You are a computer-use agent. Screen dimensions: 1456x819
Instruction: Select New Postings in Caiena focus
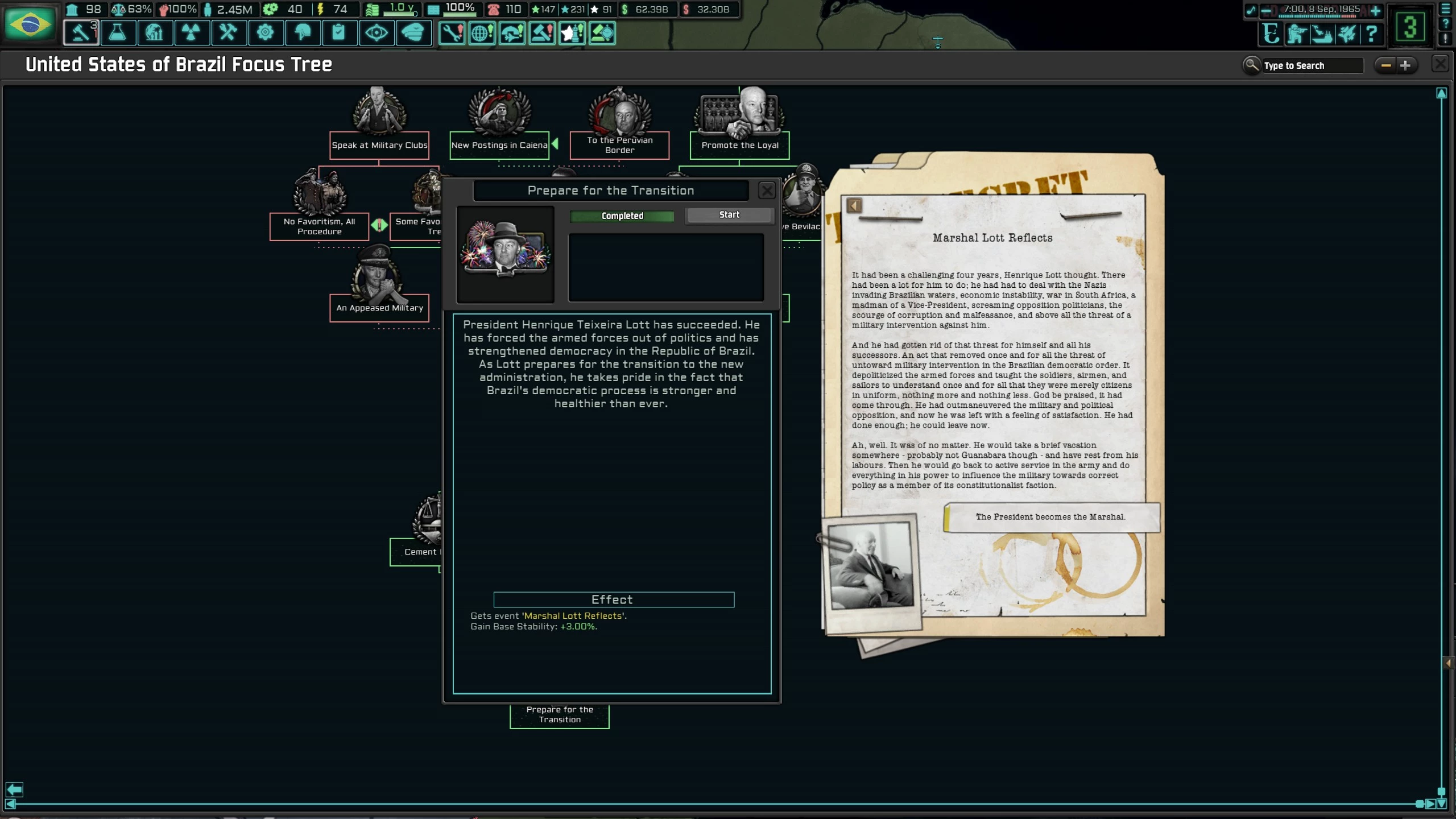(x=499, y=146)
